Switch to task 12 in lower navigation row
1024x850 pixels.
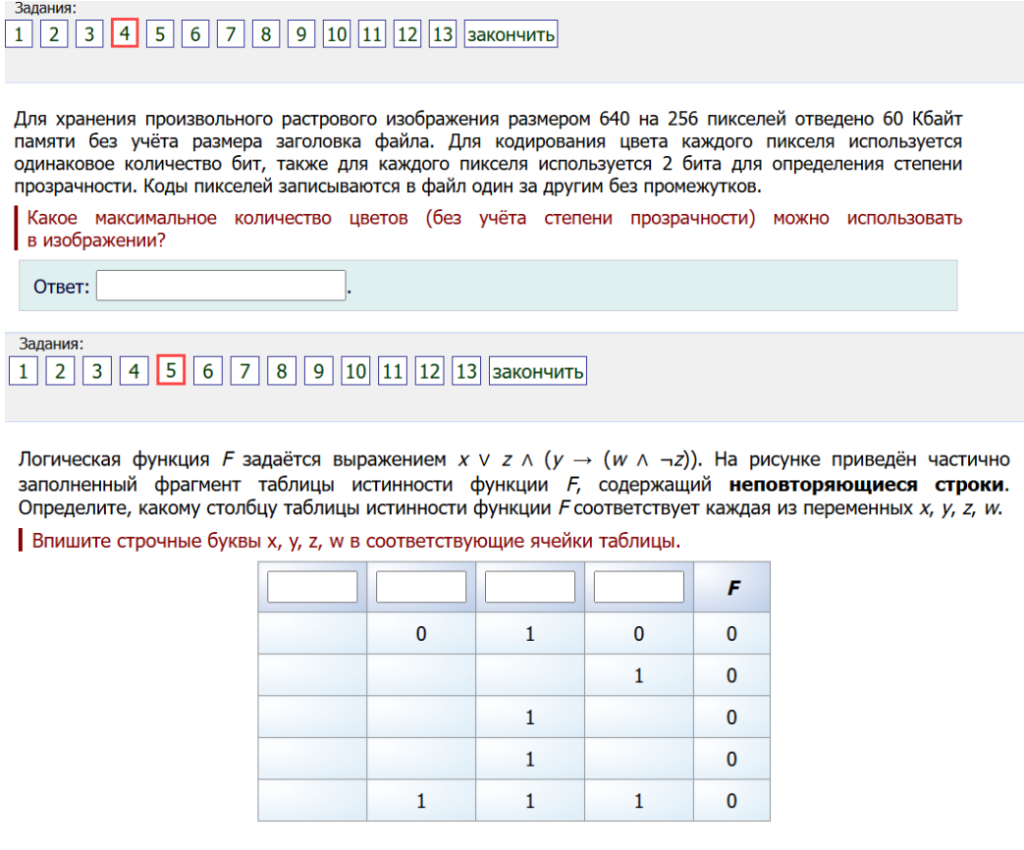429,372
